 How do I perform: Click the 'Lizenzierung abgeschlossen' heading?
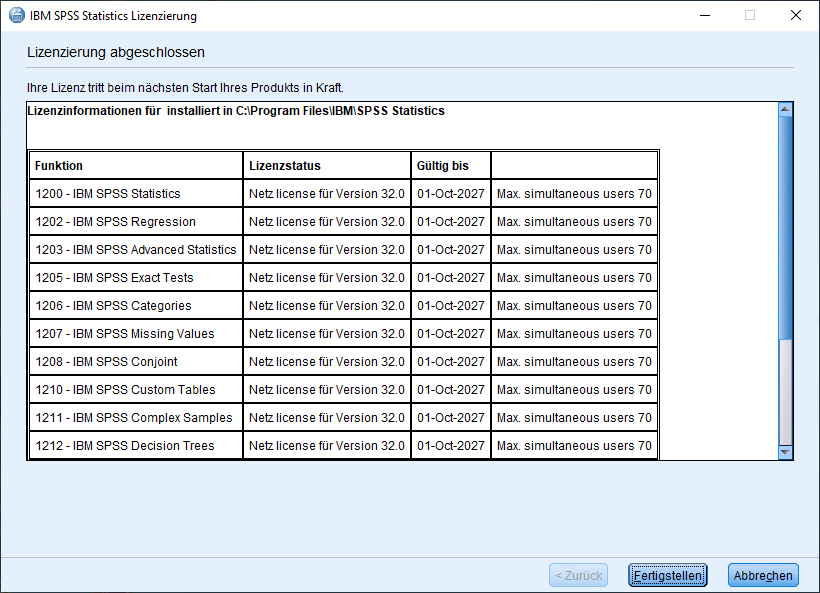tap(116, 52)
